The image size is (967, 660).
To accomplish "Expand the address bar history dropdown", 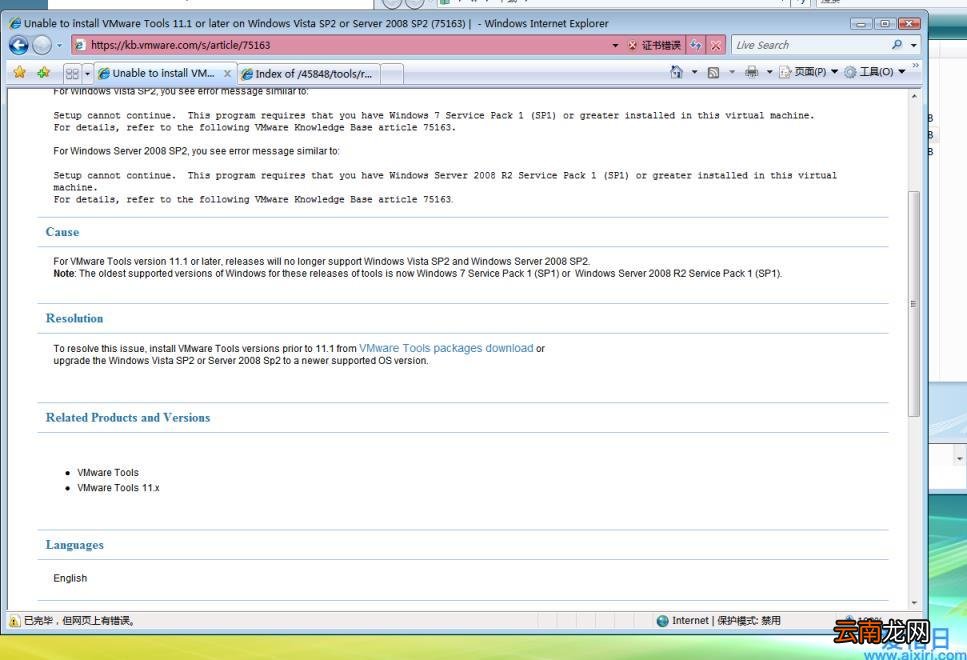I will (x=615, y=45).
